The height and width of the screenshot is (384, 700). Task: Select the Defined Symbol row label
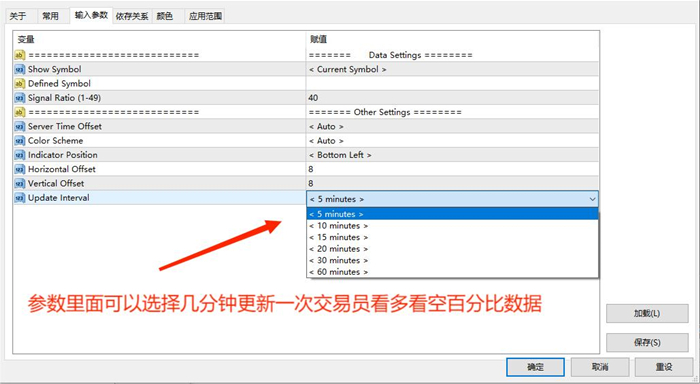[59, 83]
